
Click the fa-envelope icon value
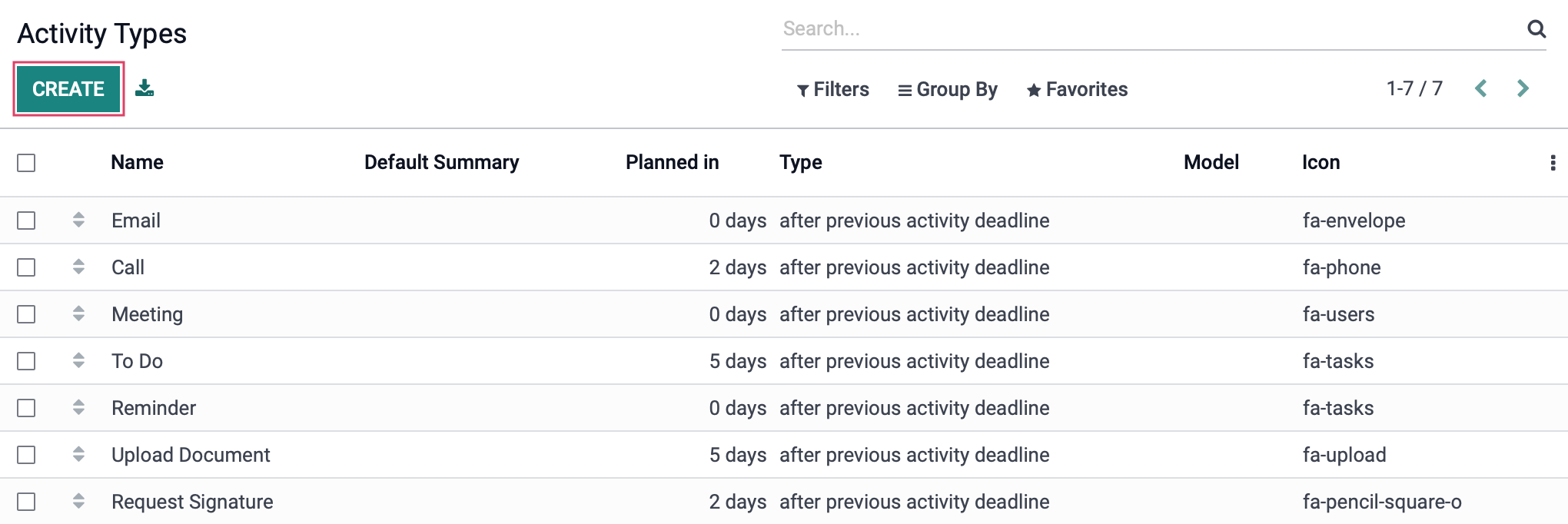[1354, 221]
